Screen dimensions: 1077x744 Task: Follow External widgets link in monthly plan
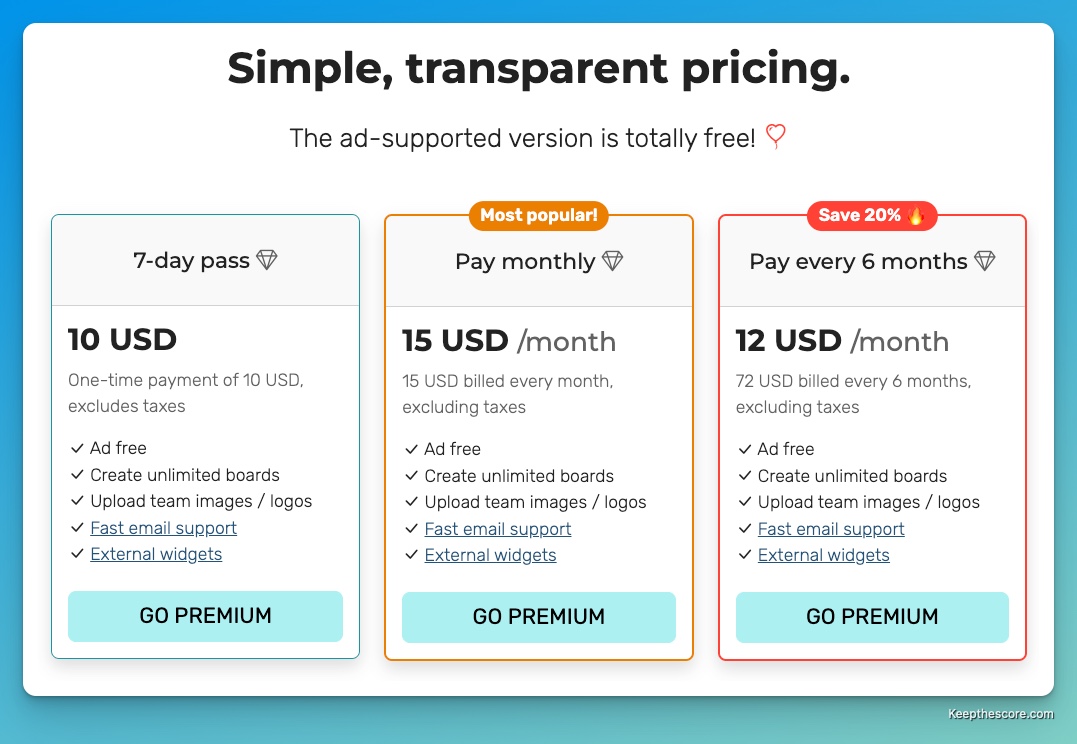tap(490, 555)
